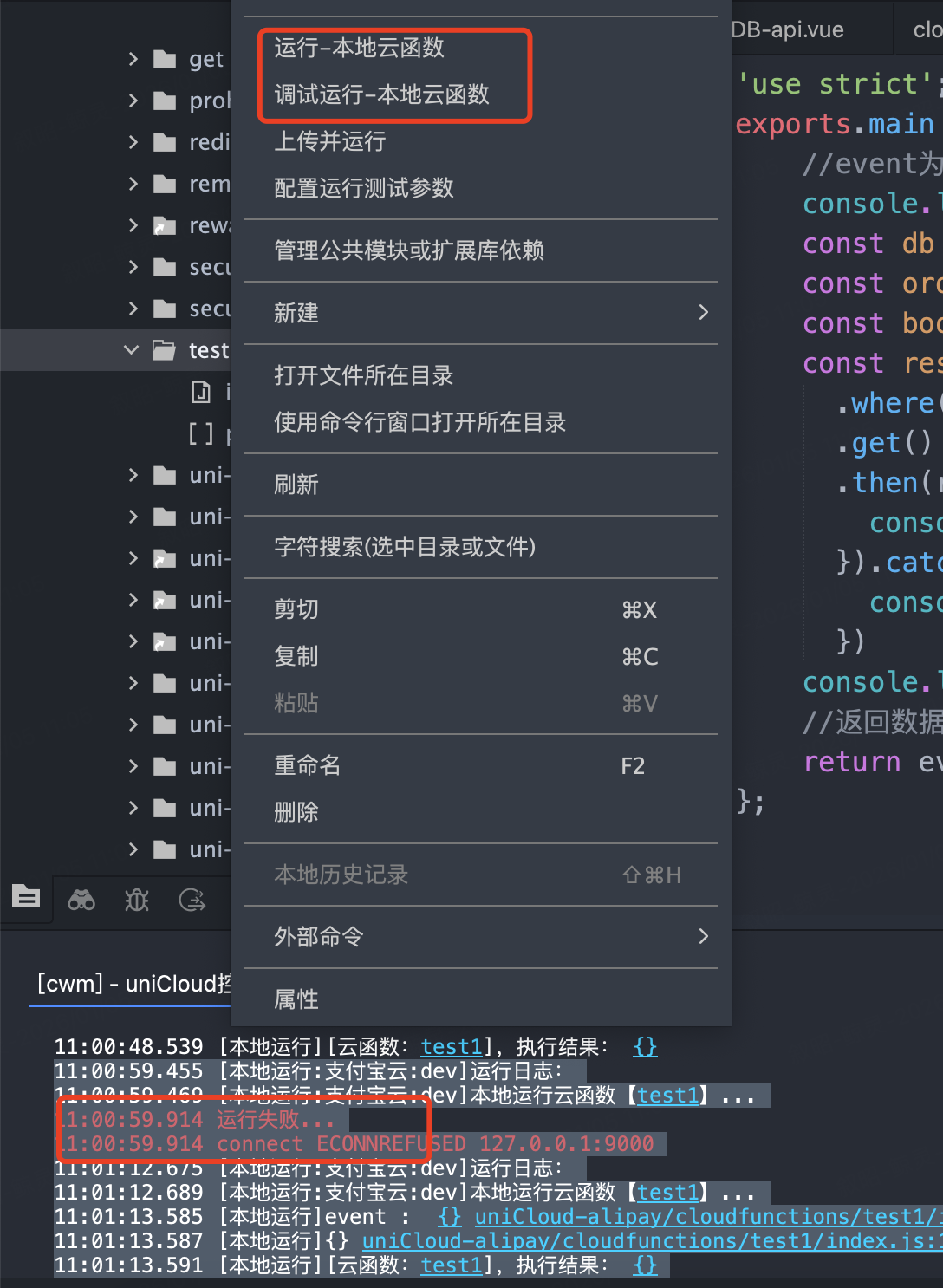Select 配置运行测试参数 menu entry

coord(363,188)
